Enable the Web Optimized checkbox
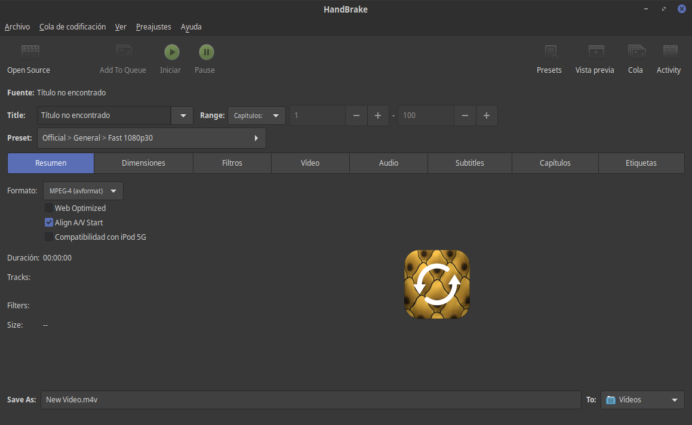The image size is (692, 425). [49, 208]
